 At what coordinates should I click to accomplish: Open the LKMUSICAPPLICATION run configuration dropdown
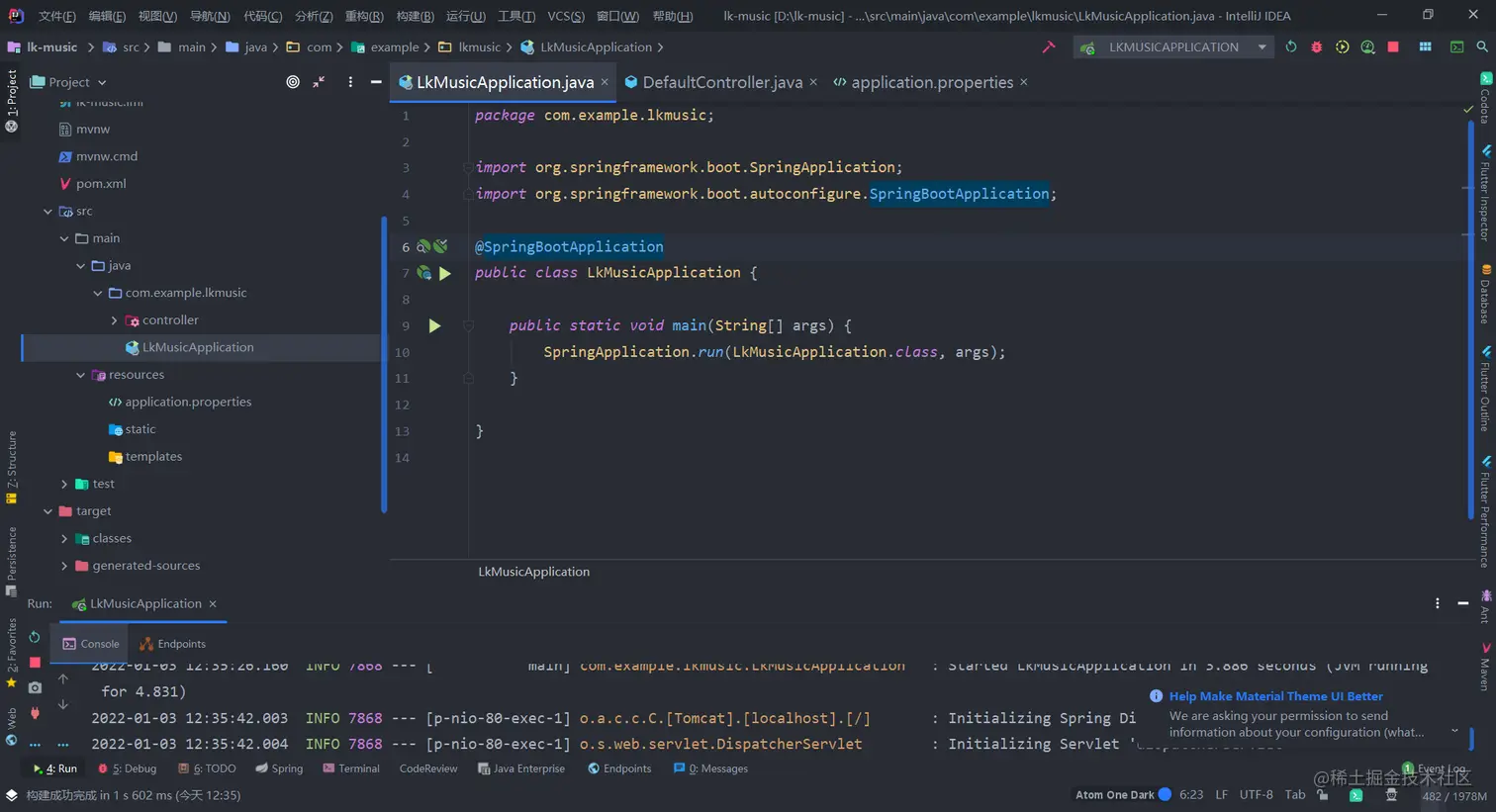pos(1173,46)
